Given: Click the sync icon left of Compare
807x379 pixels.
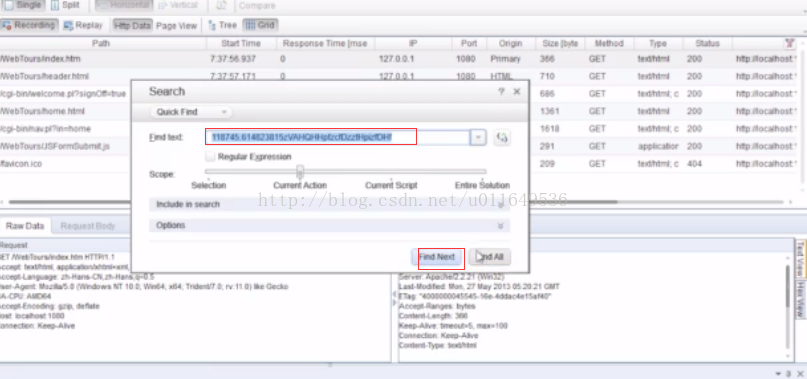Looking at the screenshot, I should 222,6.
